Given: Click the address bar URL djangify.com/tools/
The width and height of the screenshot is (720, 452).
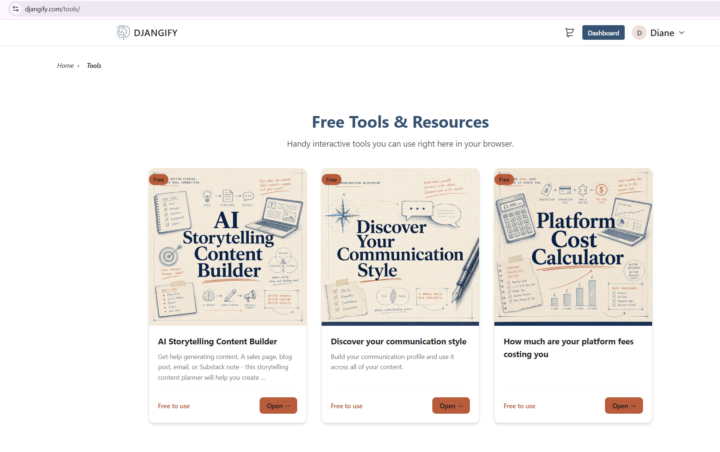Looking at the screenshot, I should tap(52, 9).
